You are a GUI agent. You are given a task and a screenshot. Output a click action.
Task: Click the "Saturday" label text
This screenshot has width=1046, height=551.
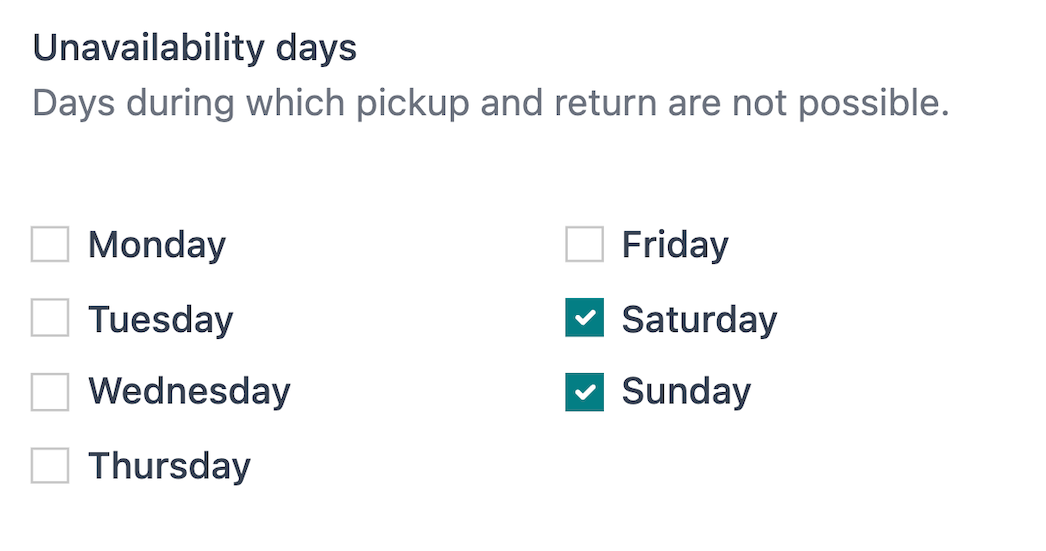tap(699, 319)
